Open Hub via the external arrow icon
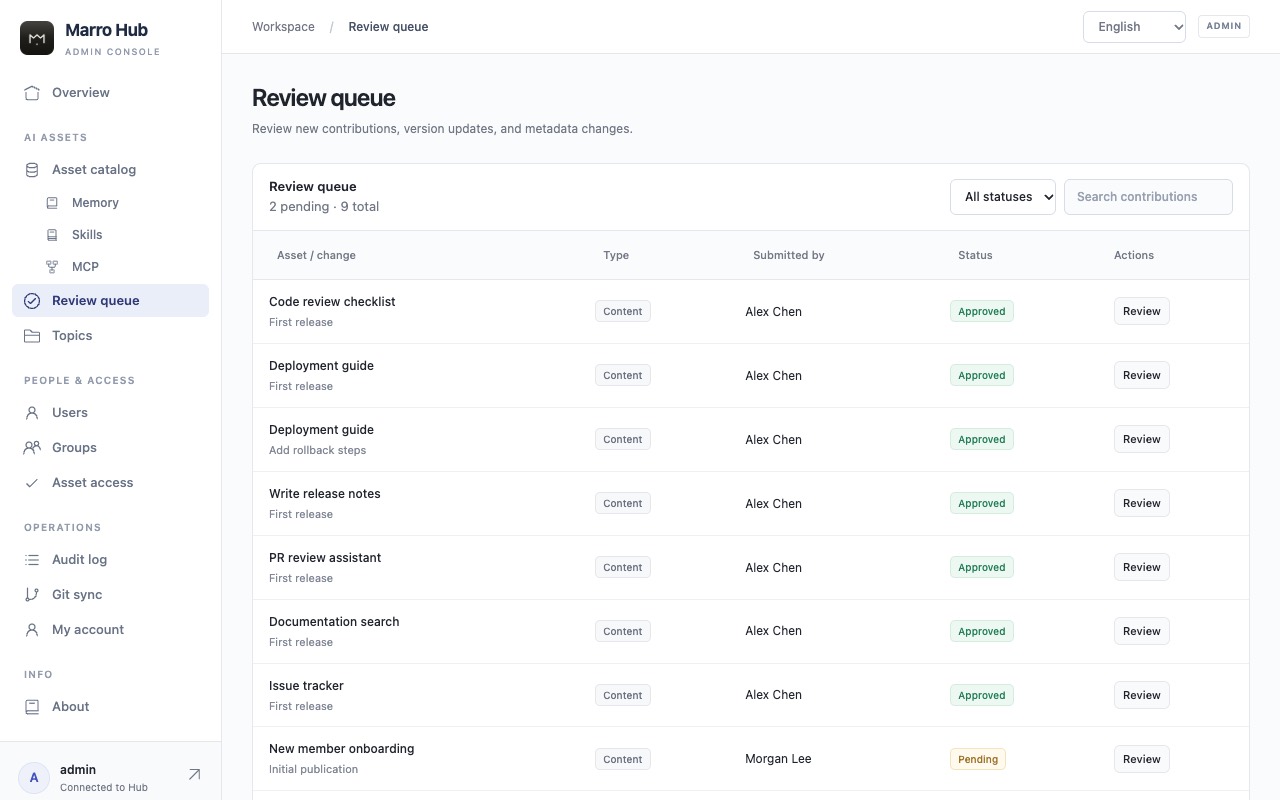 (194, 774)
